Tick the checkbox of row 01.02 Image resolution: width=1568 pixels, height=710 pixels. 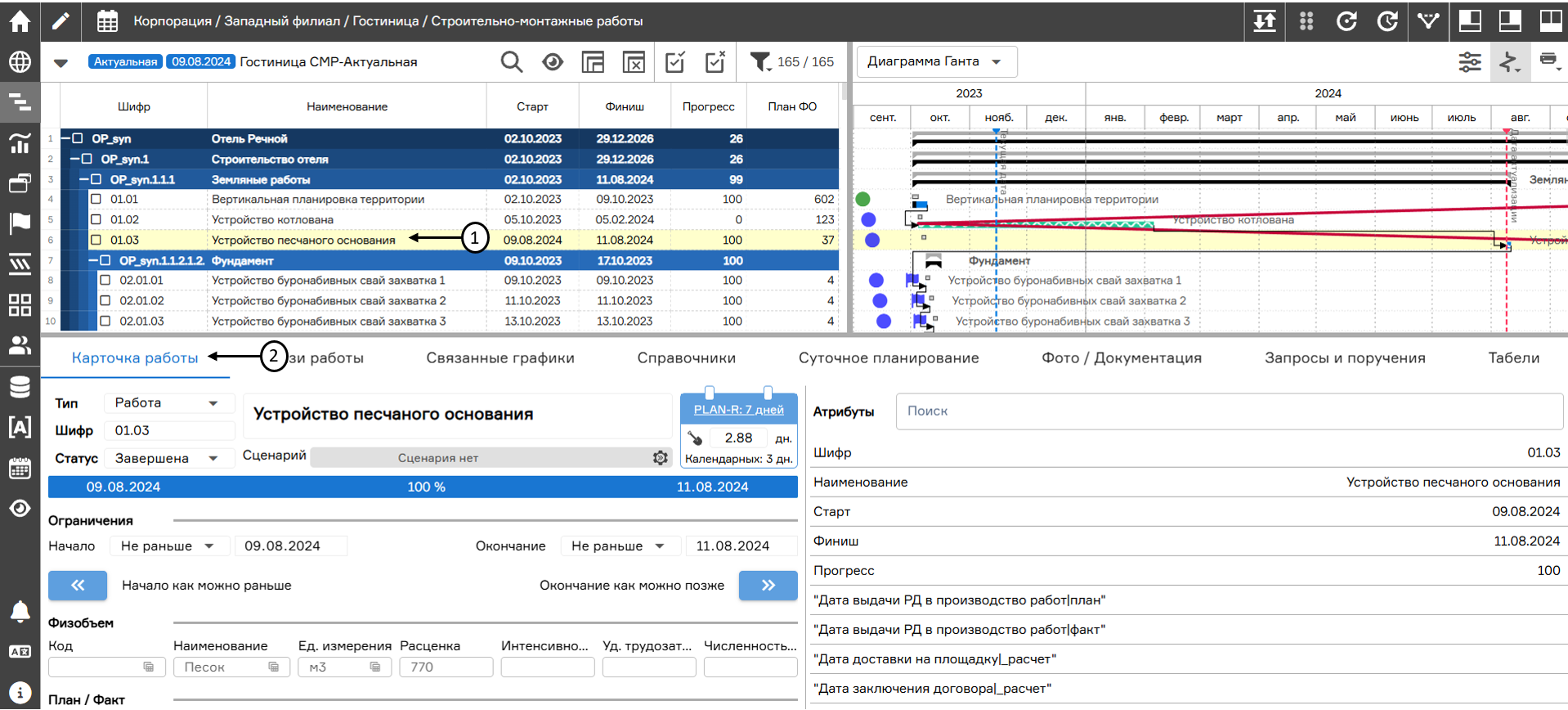[x=96, y=219]
